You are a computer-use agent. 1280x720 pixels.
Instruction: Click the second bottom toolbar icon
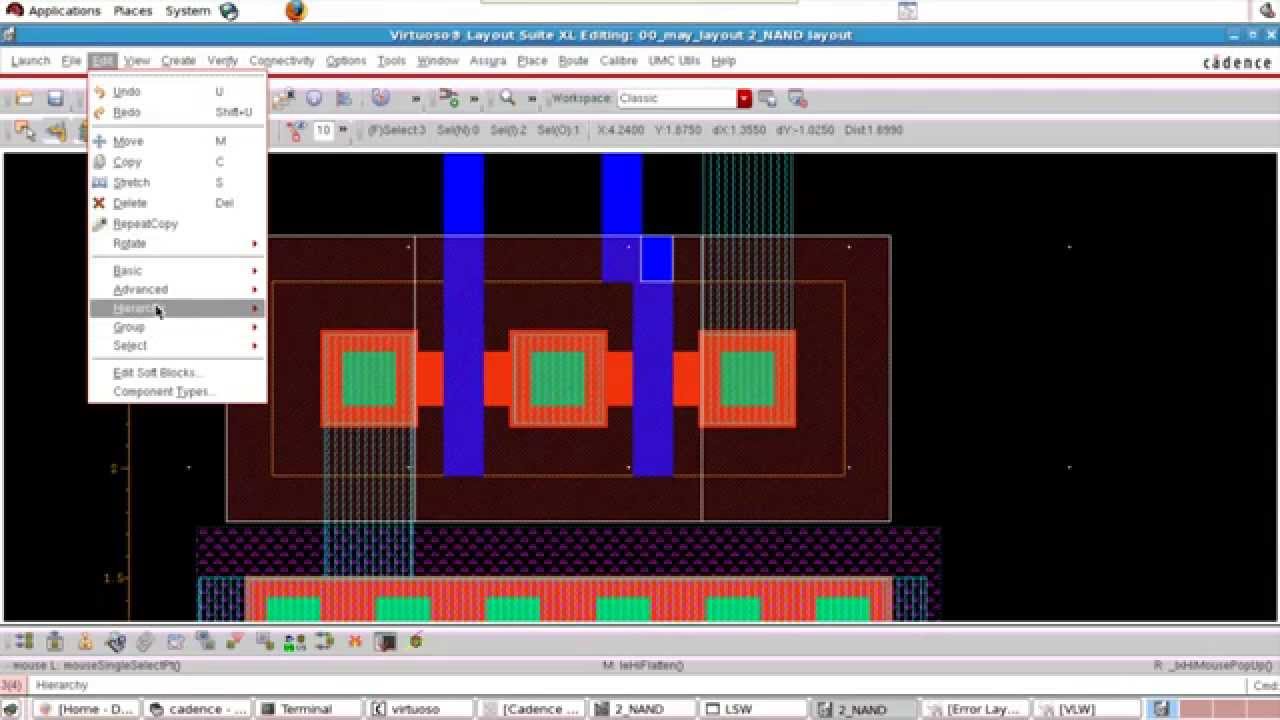tap(55, 641)
